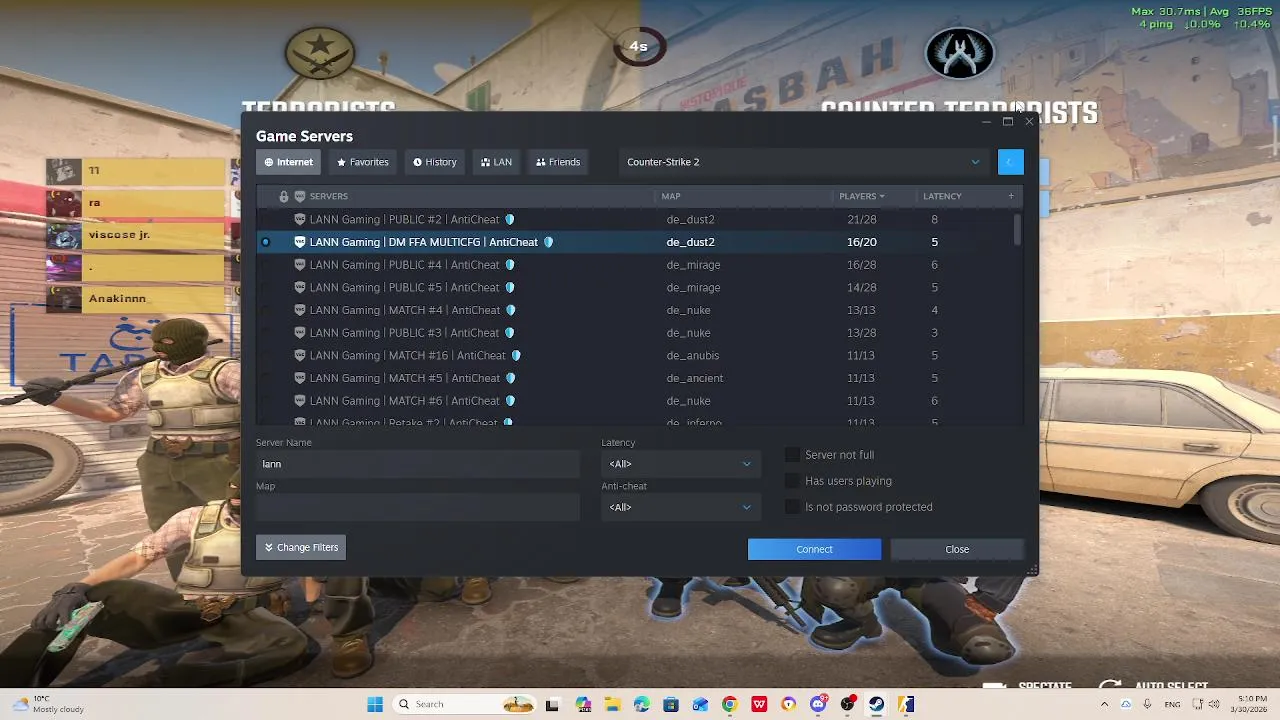Open the Latency filter dropdown

tap(680, 464)
